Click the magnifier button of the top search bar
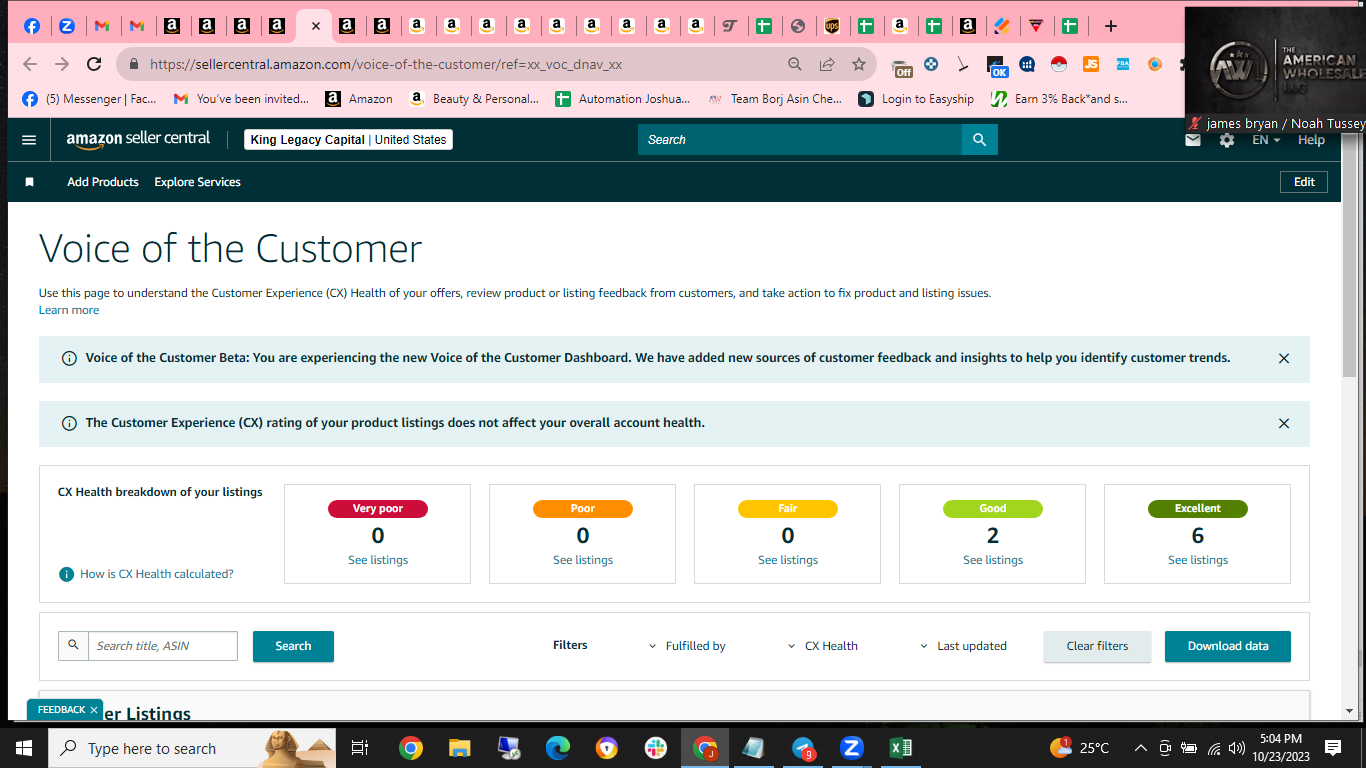Image resolution: width=1366 pixels, height=768 pixels. pyautogui.click(x=980, y=140)
